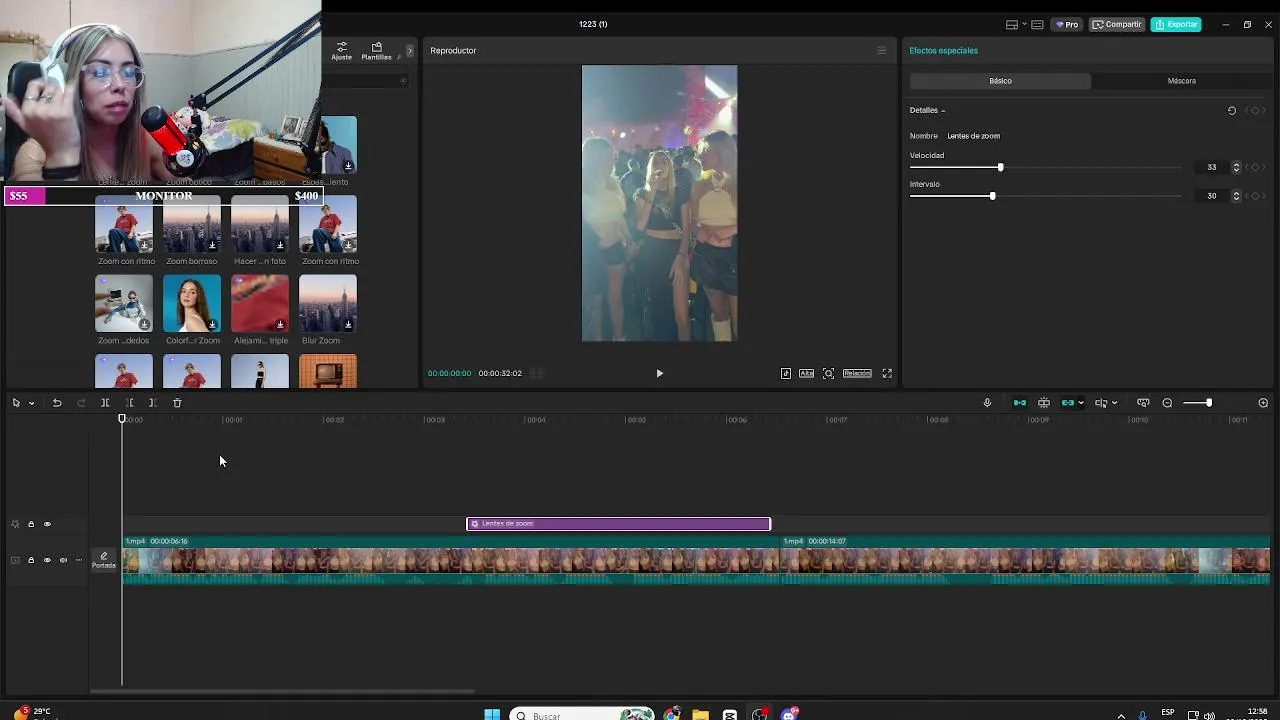1280x720 pixels.
Task: Mute the main video track audio
Action: [x=63, y=560]
